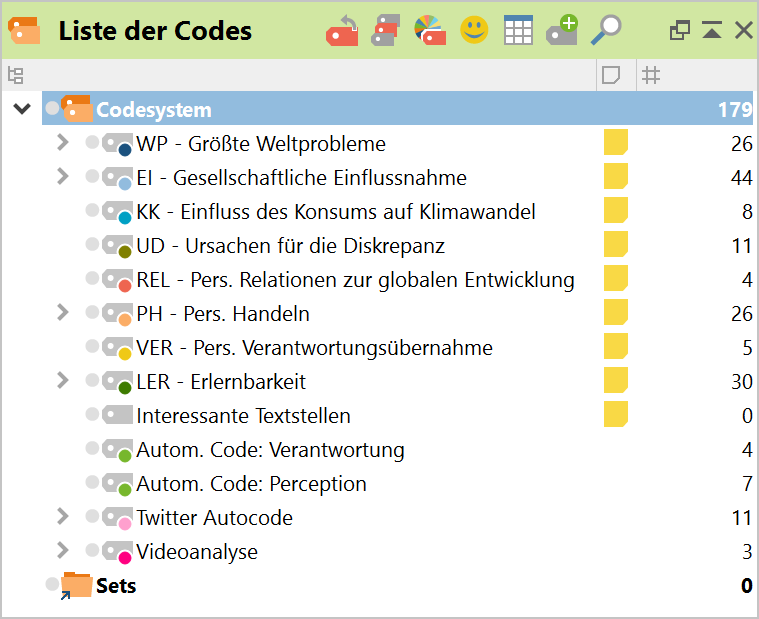Viewport: 759px width, 619px height.
Task: Expand the PH - Pers. Handeln code
Action: pyautogui.click(x=63, y=313)
